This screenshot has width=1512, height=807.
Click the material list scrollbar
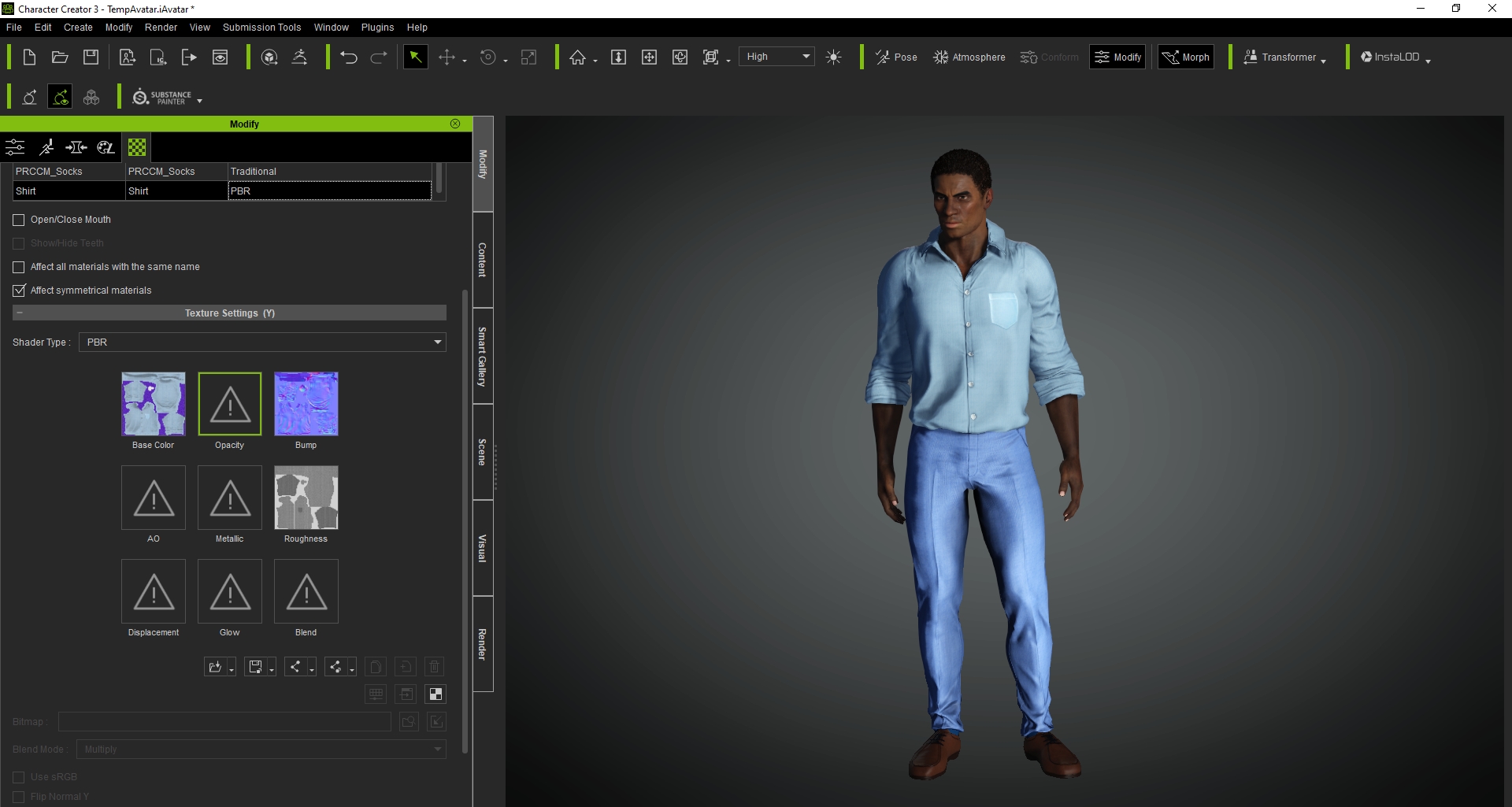point(439,179)
